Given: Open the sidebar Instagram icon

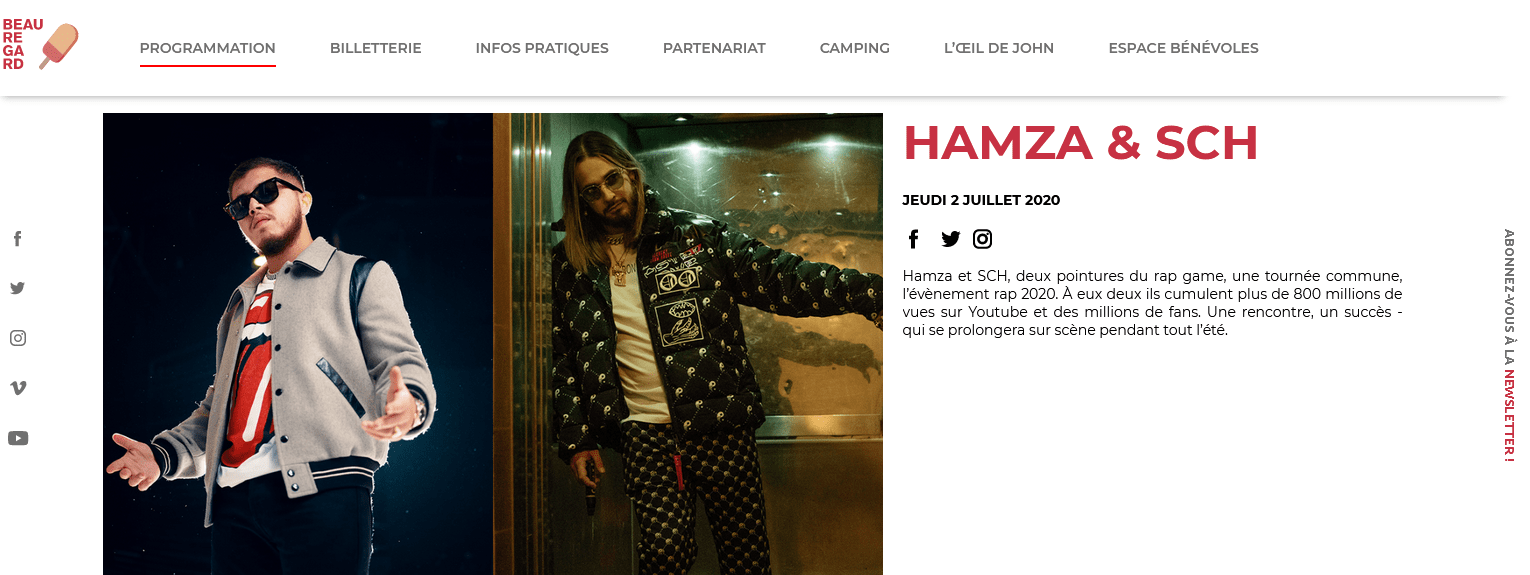Looking at the screenshot, I should pos(18,338).
